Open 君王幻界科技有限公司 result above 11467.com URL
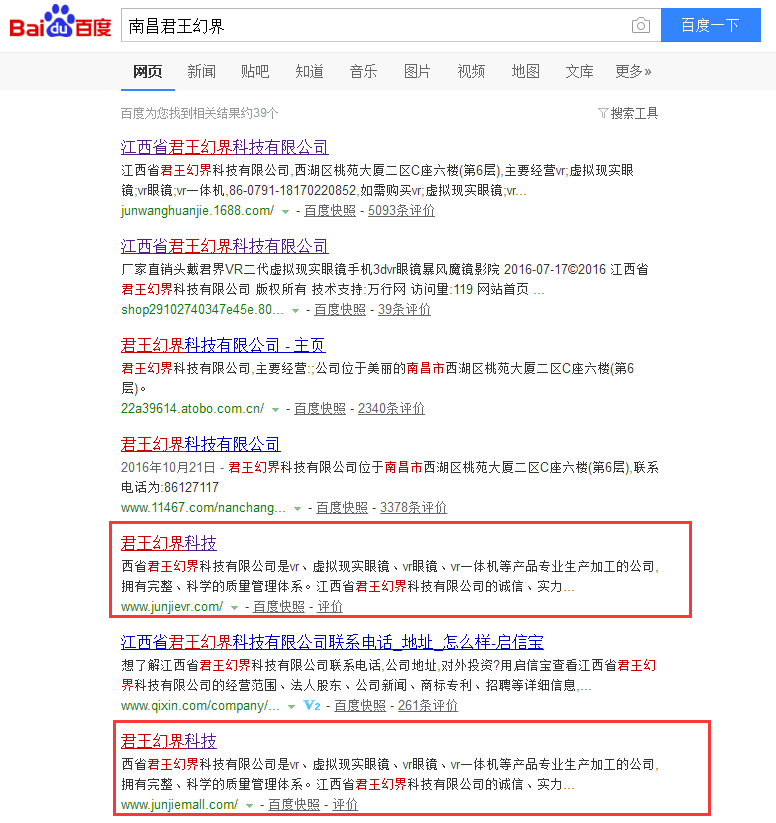The image size is (776, 823). click(201, 444)
